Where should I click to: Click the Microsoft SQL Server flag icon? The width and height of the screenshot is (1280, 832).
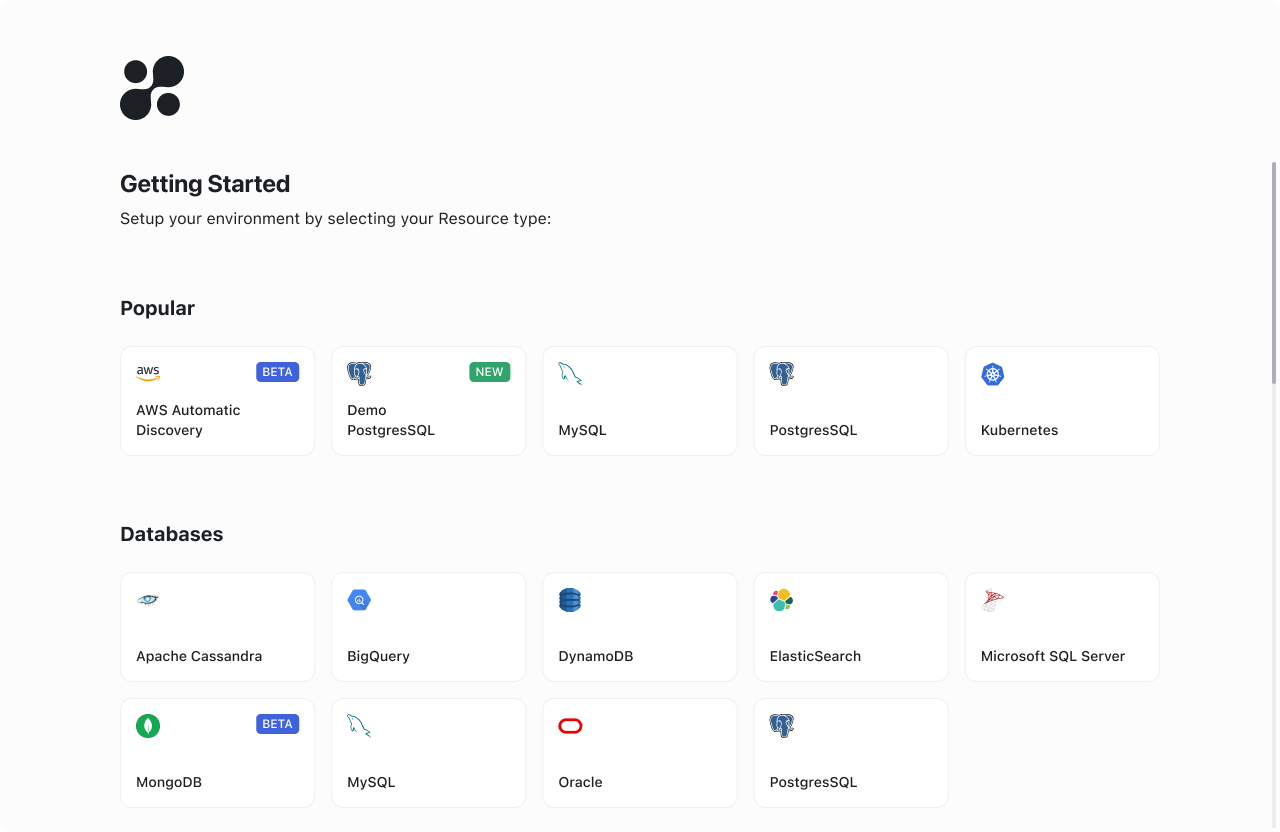[x=992, y=600]
